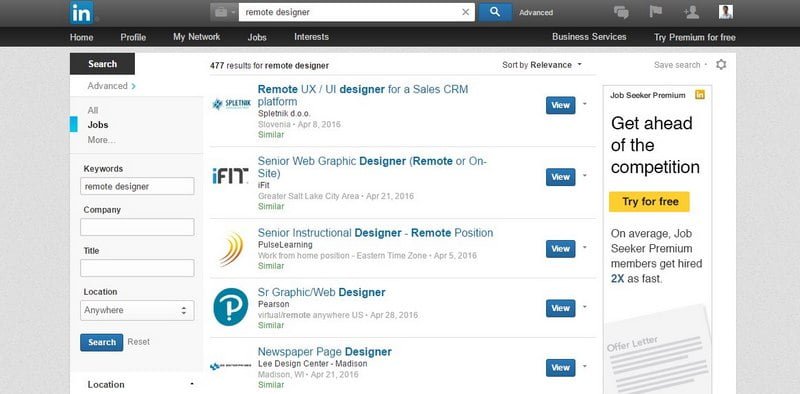Screen dimensions: 800x394
Task: Clear the search box with X icon
Action: pyautogui.click(x=465, y=12)
